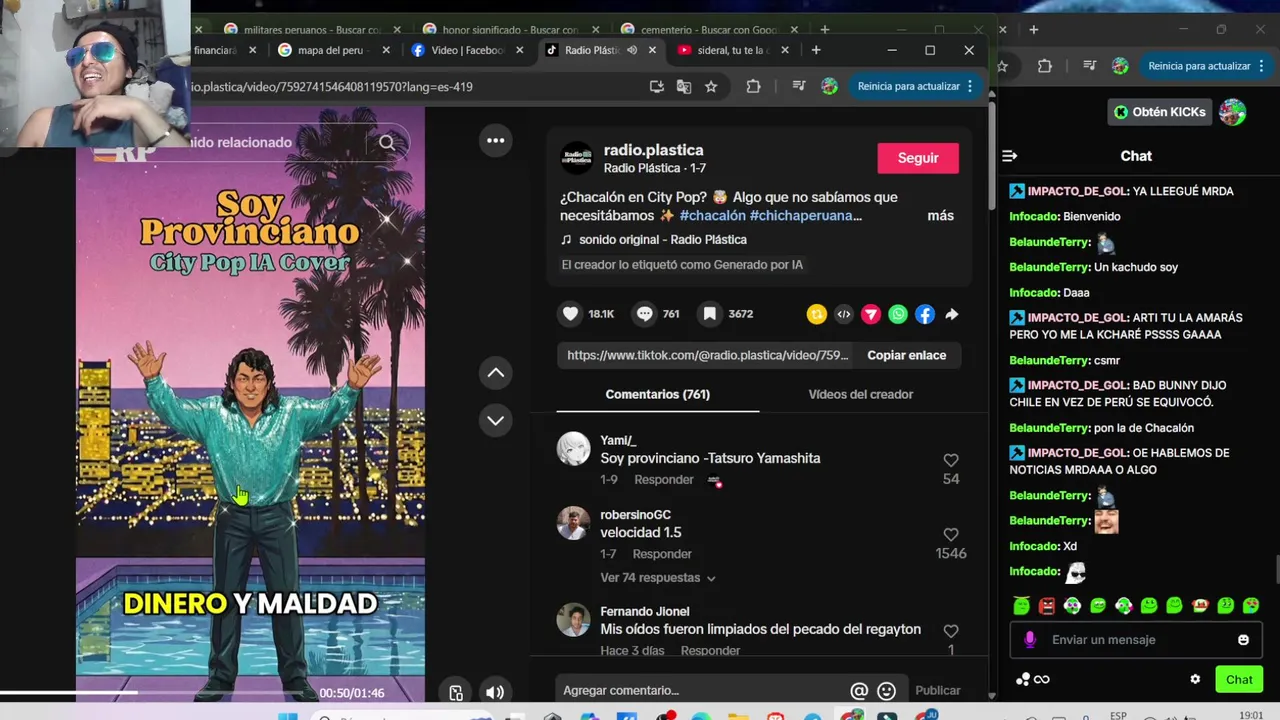The image size is (1280, 720).
Task: Mute tab audio on Radio Plástica tab
Action: click(x=632, y=50)
